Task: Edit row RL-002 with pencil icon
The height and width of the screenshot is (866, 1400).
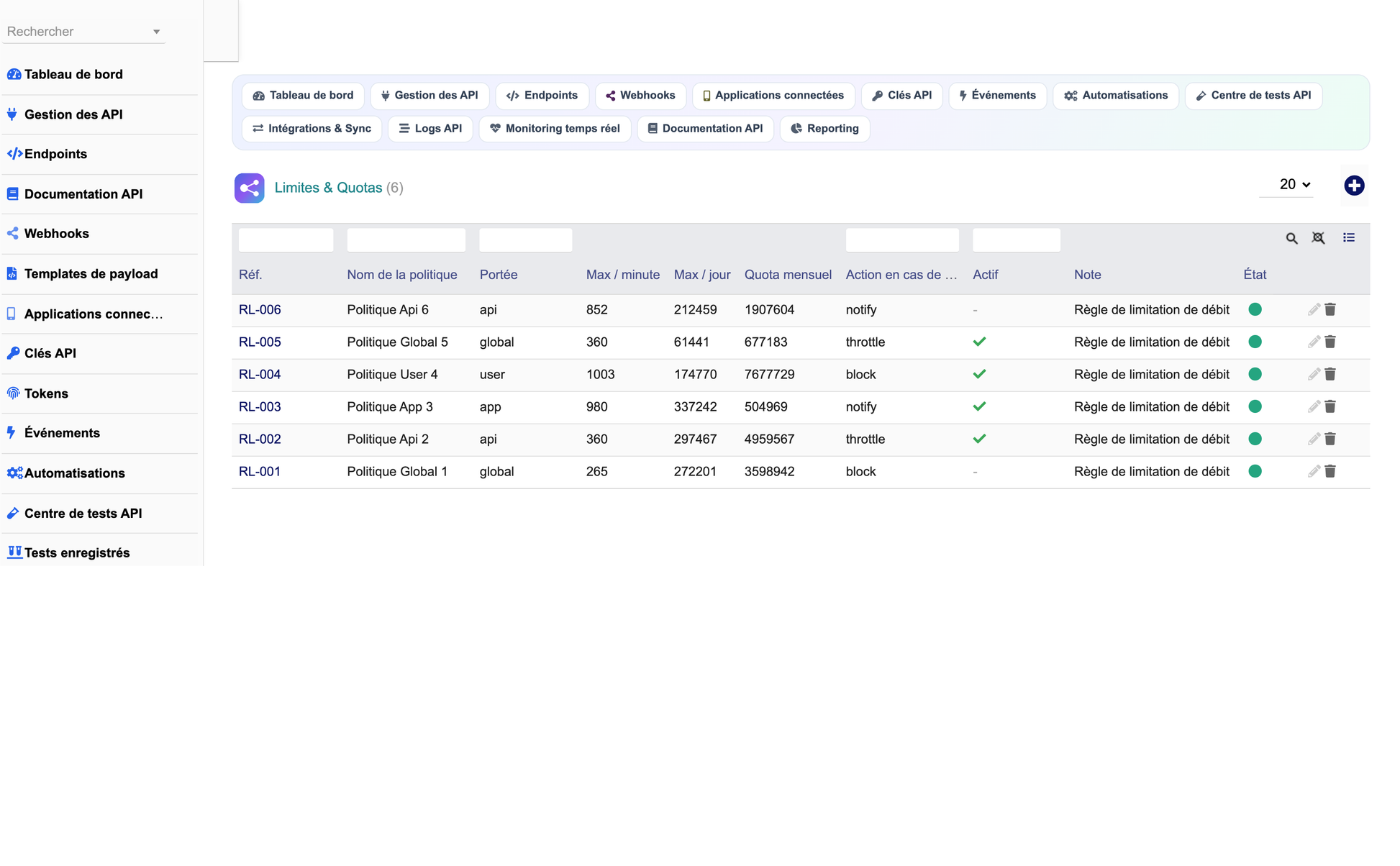Action: click(1314, 439)
